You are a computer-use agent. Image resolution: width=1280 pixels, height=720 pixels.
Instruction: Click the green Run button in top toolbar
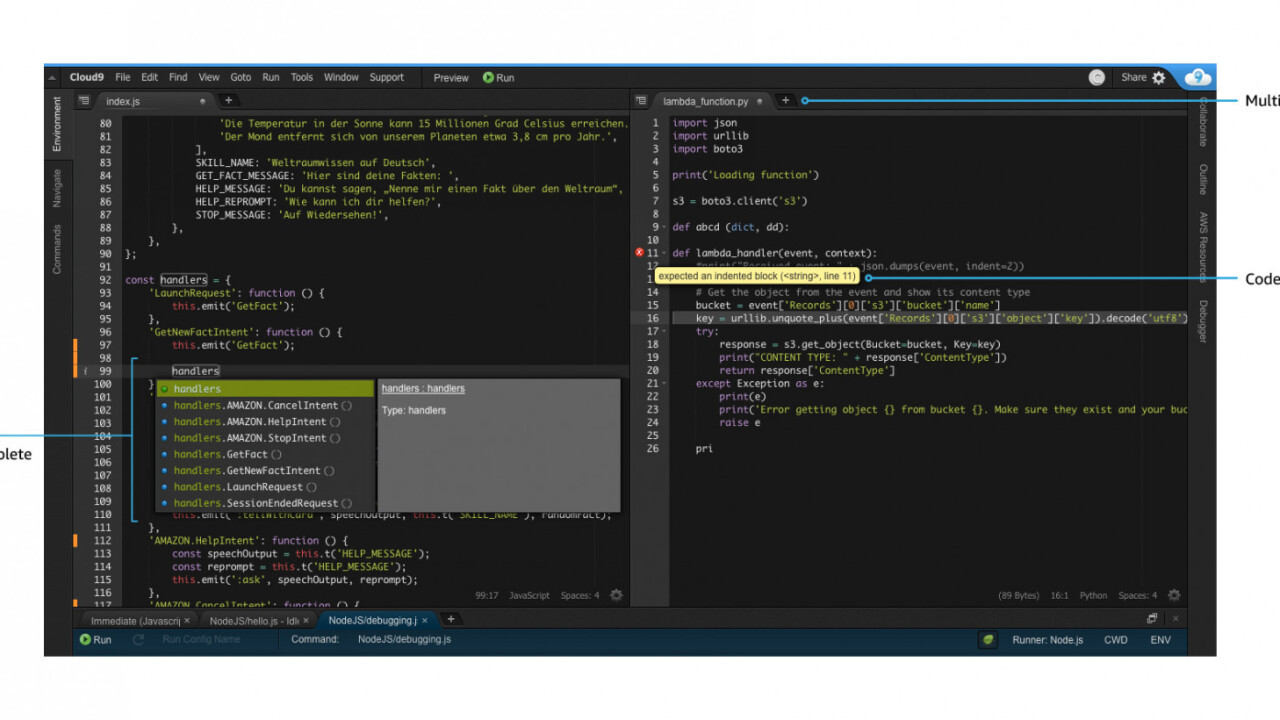click(x=498, y=78)
